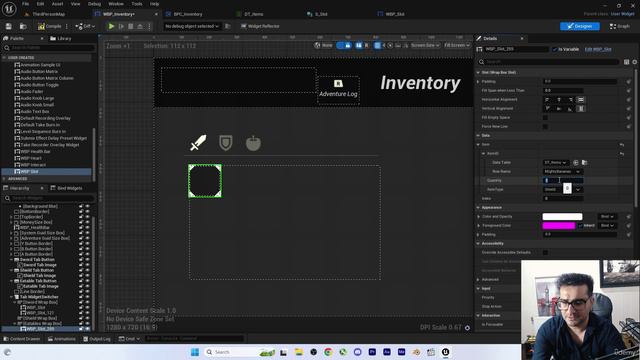Set Horizontal Alignment to Left
The width and height of the screenshot is (640, 360).
pyautogui.click(x=547, y=100)
